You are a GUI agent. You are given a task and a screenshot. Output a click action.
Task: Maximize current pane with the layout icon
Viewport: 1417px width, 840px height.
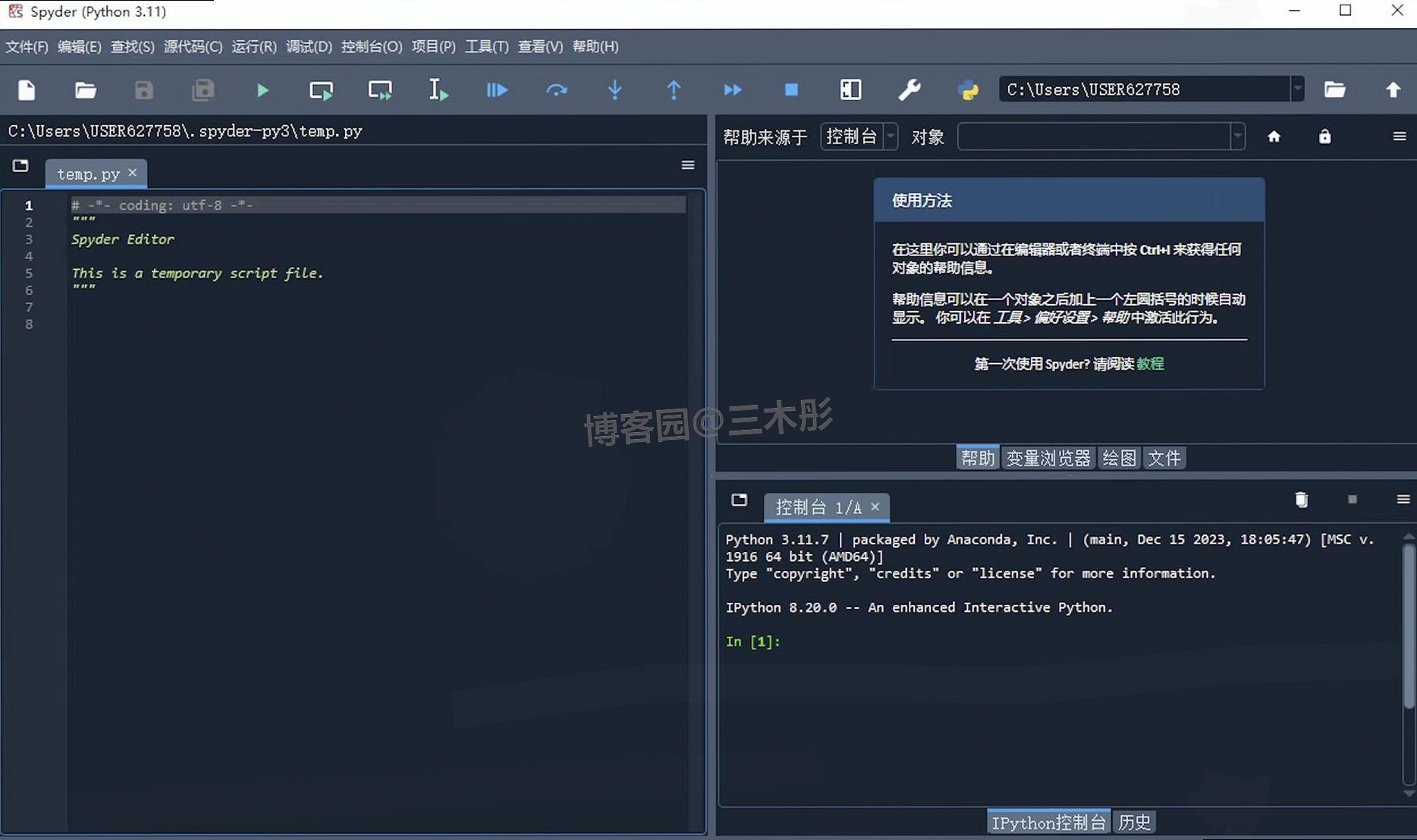[850, 89]
